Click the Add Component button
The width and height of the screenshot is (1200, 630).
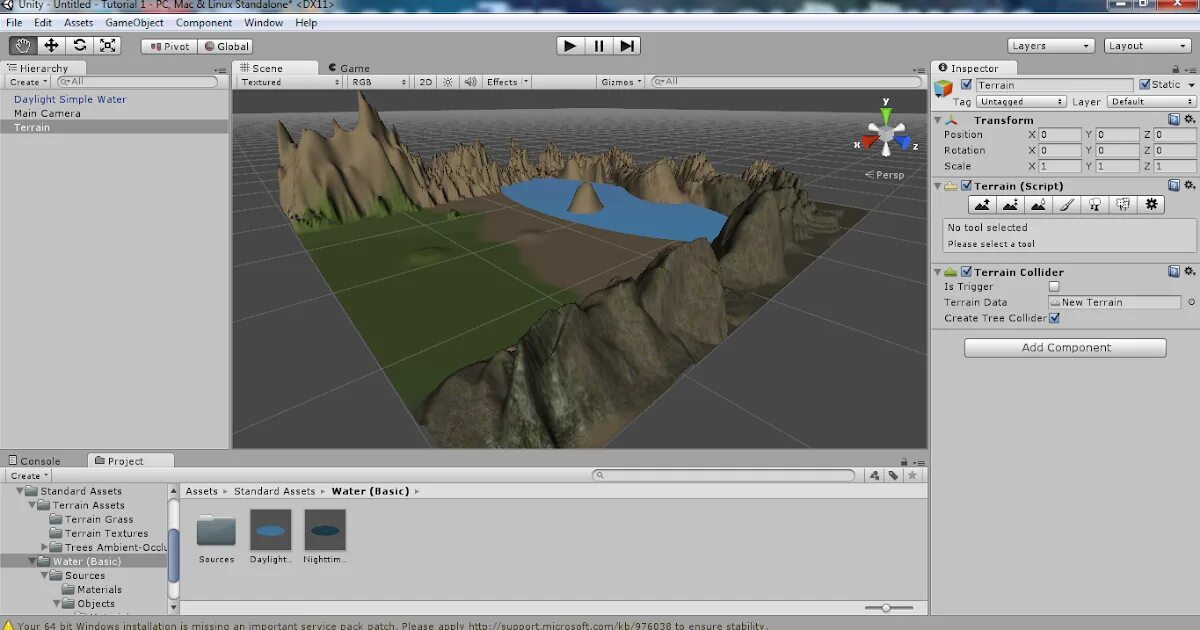point(1065,348)
